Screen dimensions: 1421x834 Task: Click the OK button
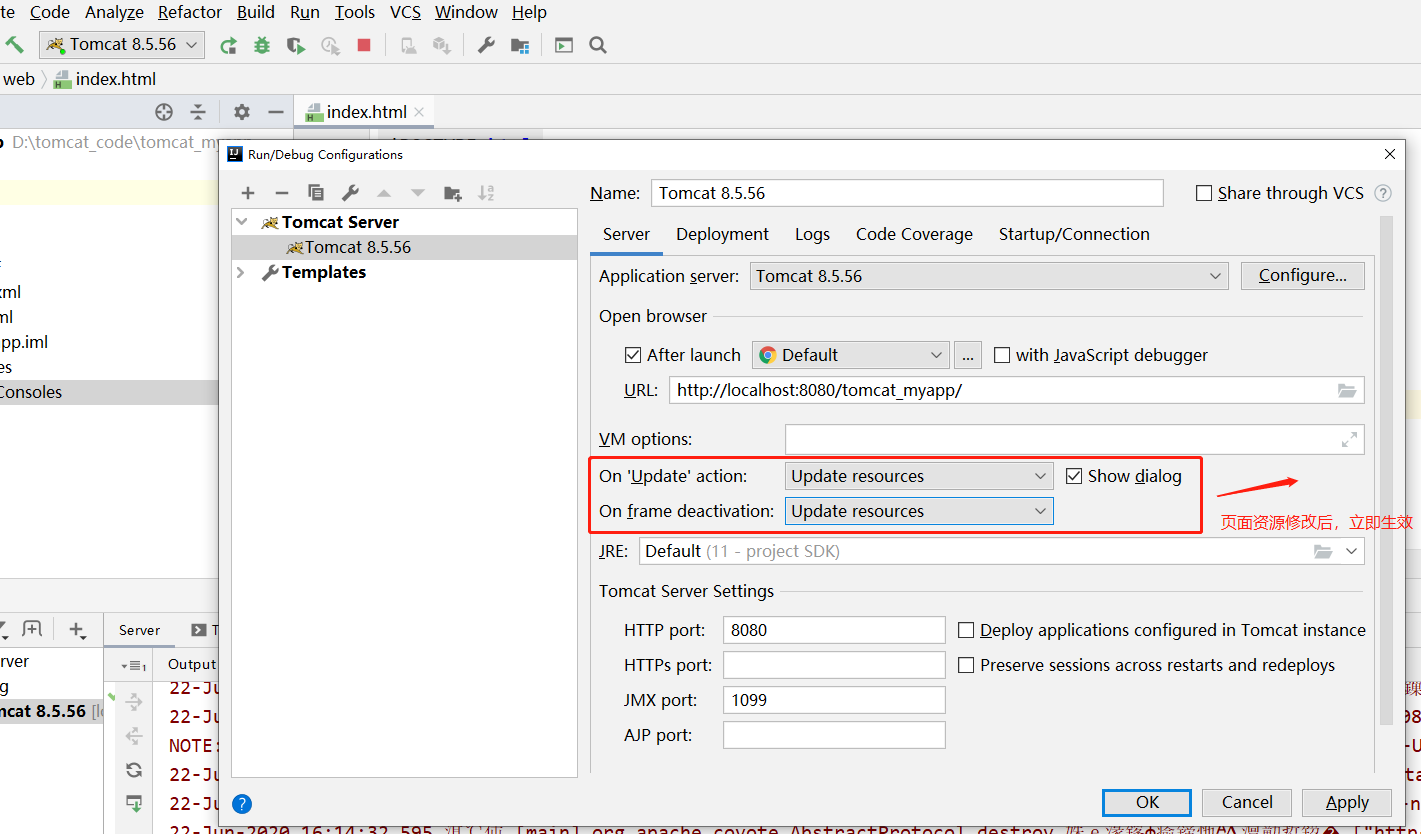[x=1147, y=802]
